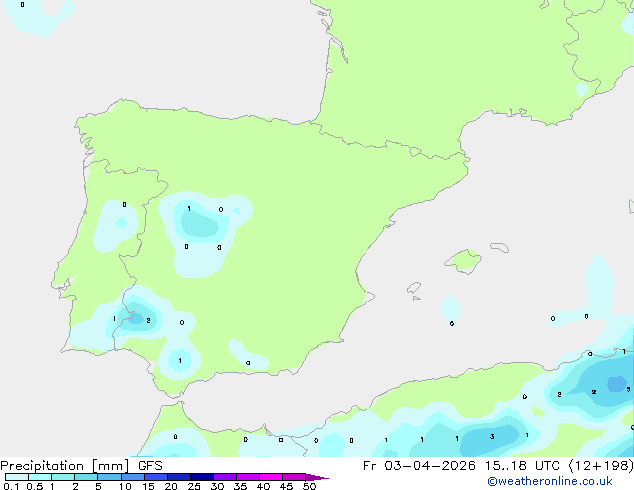Click the "(12+198)" forecast run label
634x490 pixels.
tap(601, 466)
